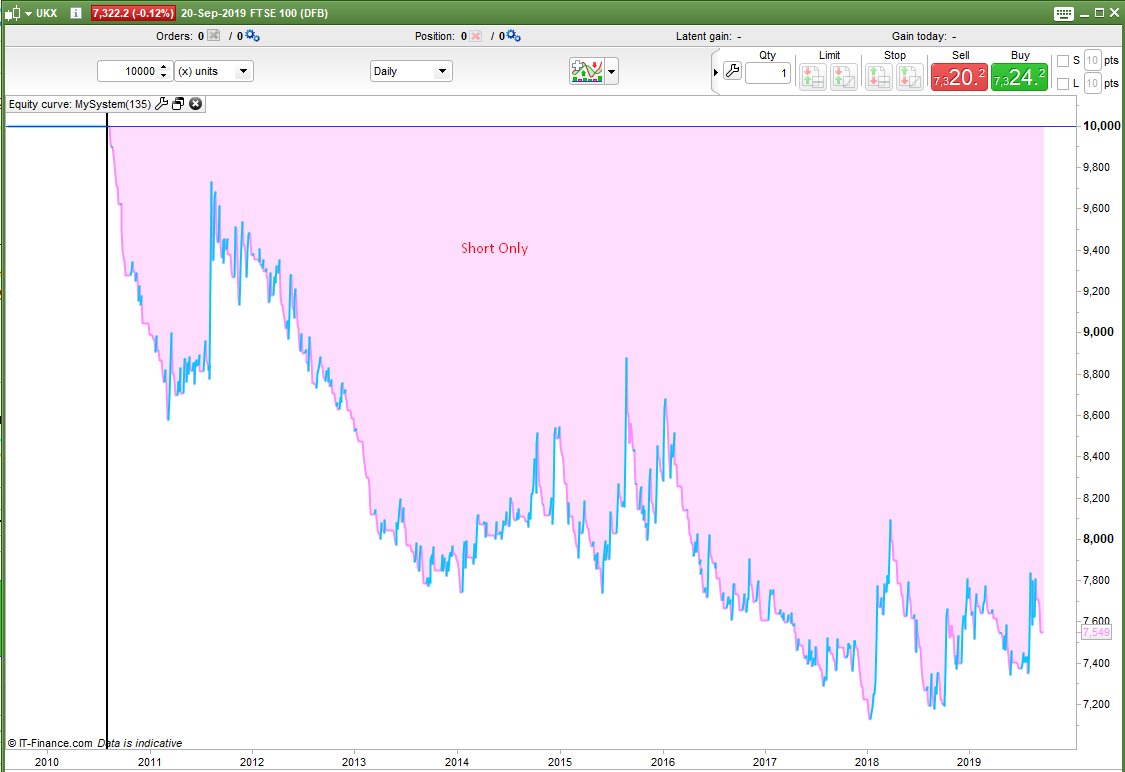Viewport: 1125px width, 772px height.
Task: Open the indicators and trading systems icon
Action: click(587, 71)
